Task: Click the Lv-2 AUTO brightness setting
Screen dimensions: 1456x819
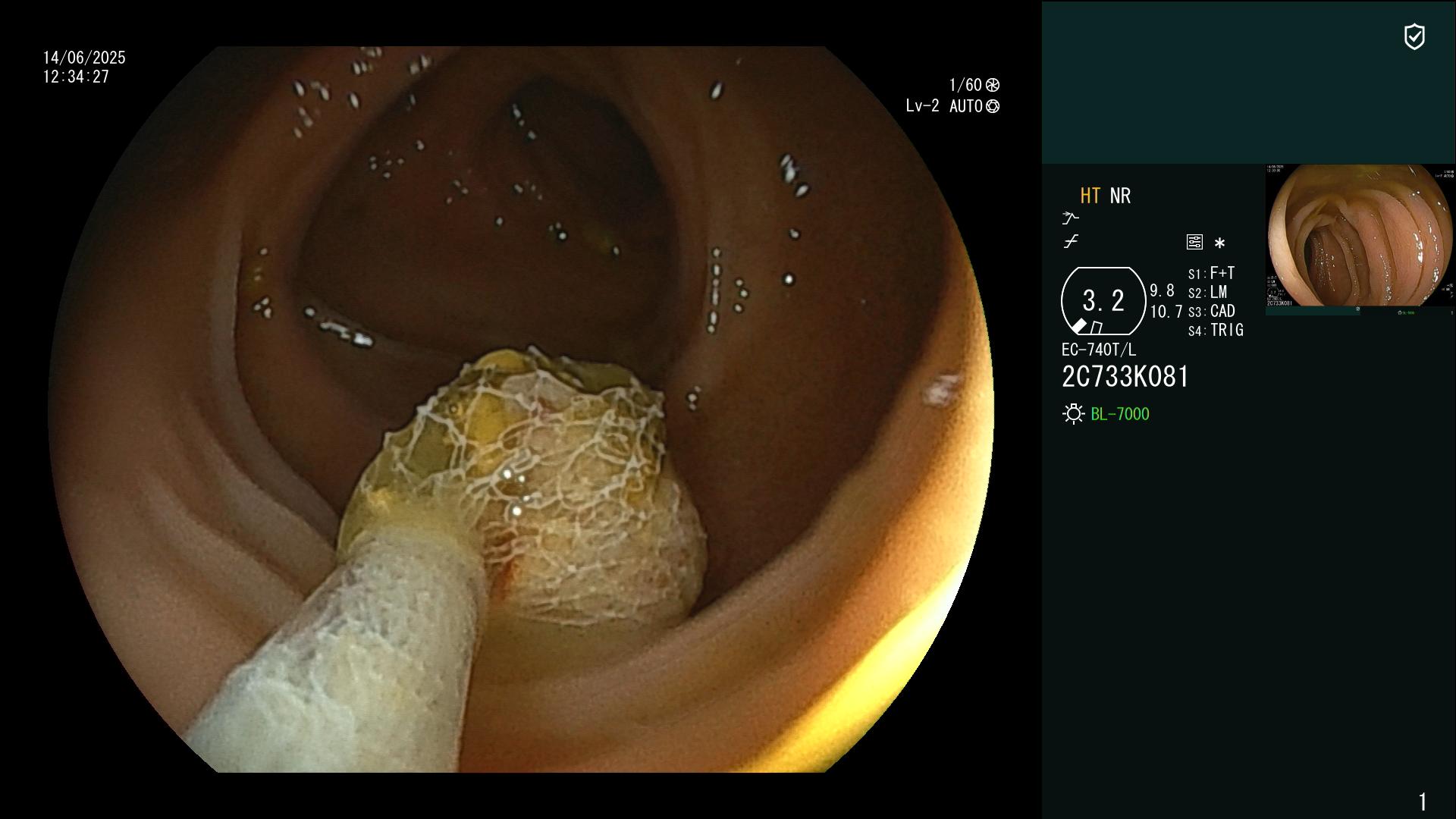Action: (944, 106)
